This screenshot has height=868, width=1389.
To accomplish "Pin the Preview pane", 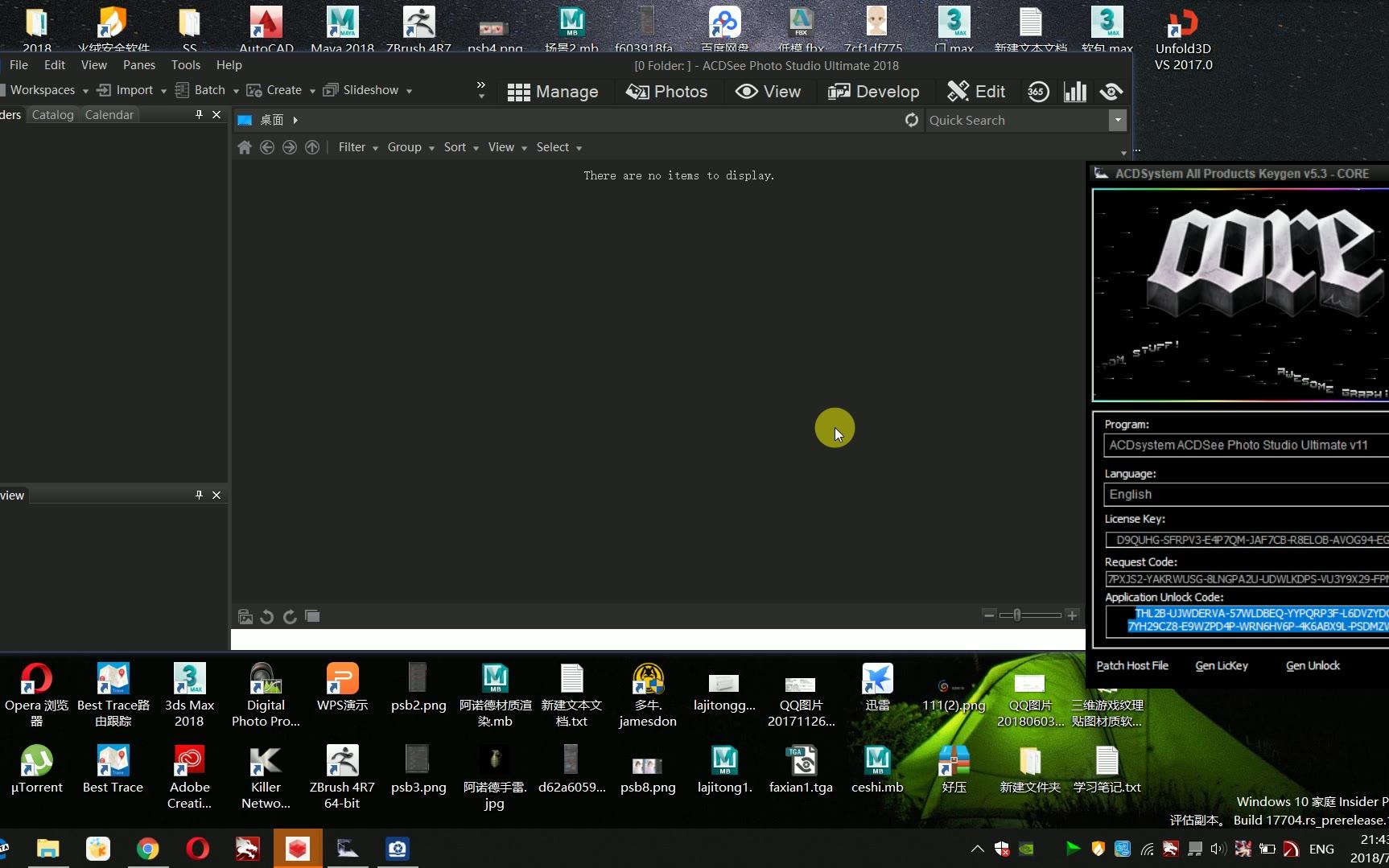I will coord(199,495).
